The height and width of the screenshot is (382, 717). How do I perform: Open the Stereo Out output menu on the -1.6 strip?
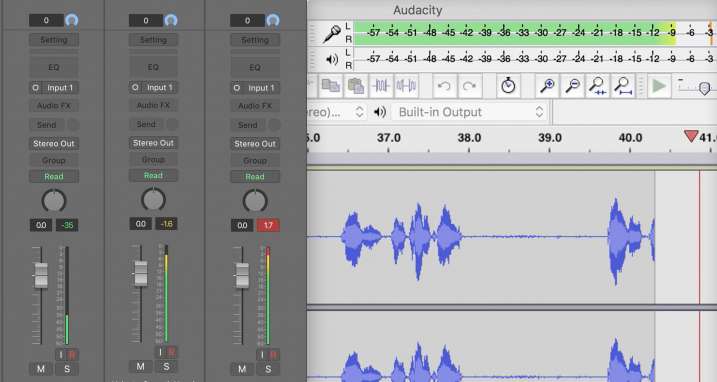(153, 143)
